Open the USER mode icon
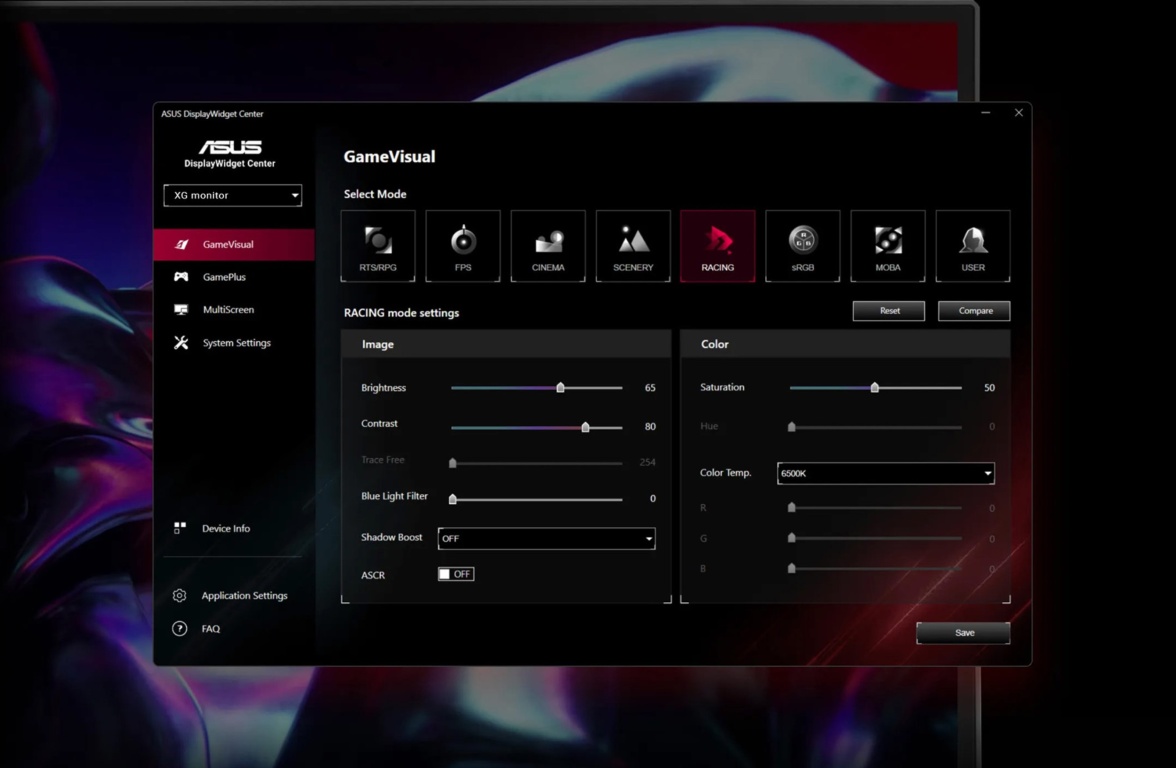The width and height of the screenshot is (1176, 768). pos(972,245)
